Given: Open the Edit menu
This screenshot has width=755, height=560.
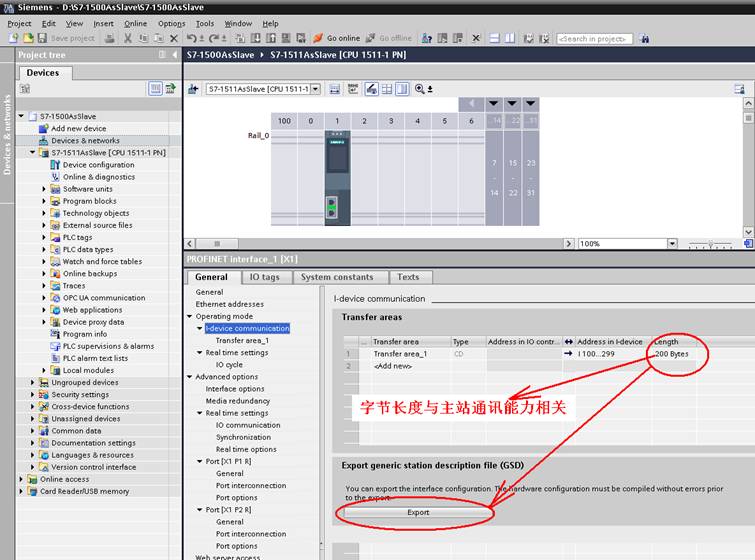Looking at the screenshot, I should [x=48, y=23].
